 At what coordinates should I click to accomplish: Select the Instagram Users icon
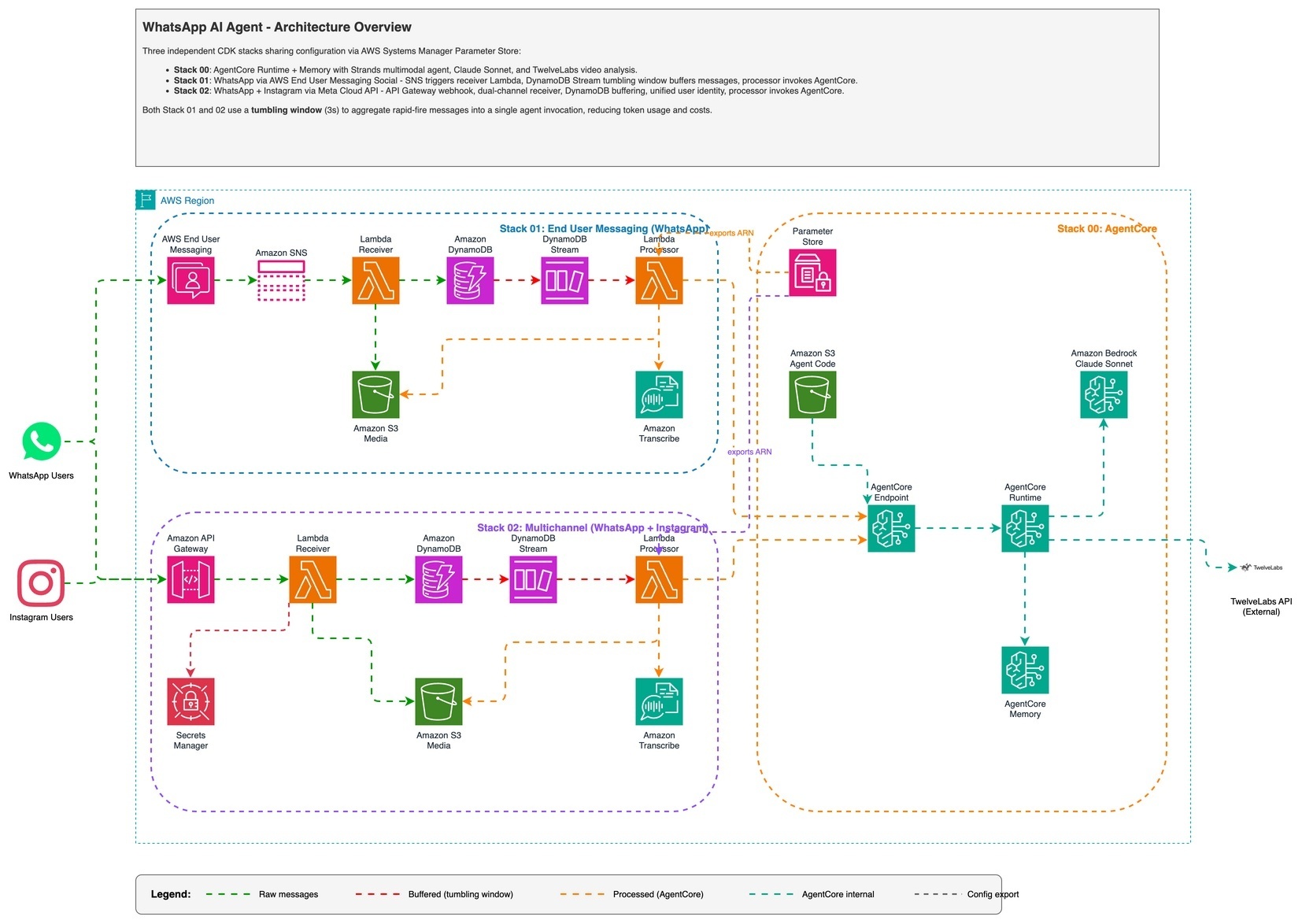point(41,583)
